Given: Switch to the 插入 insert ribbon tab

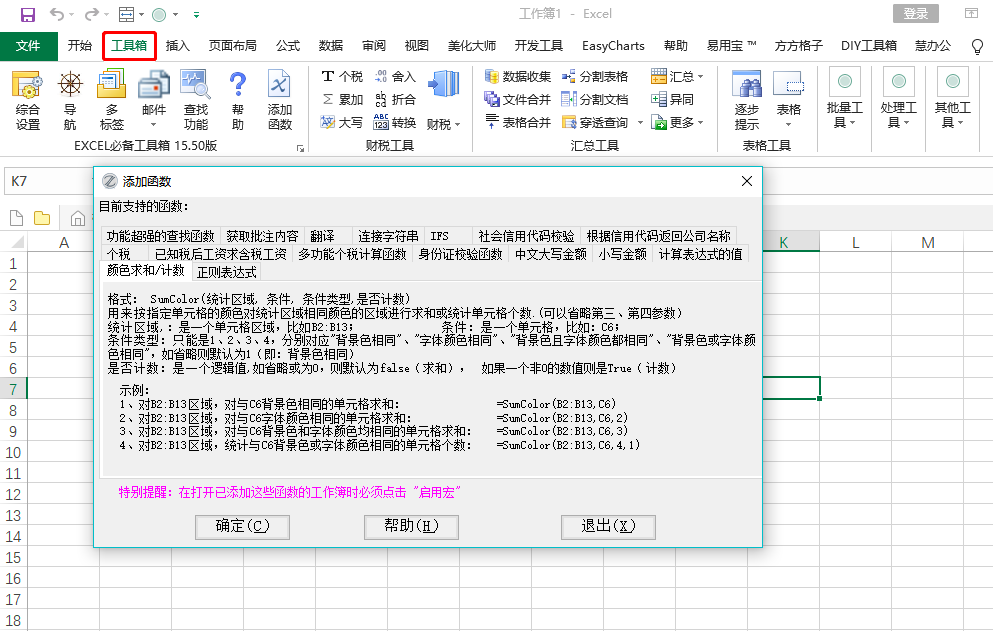Looking at the screenshot, I should click(x=177, y=46).
